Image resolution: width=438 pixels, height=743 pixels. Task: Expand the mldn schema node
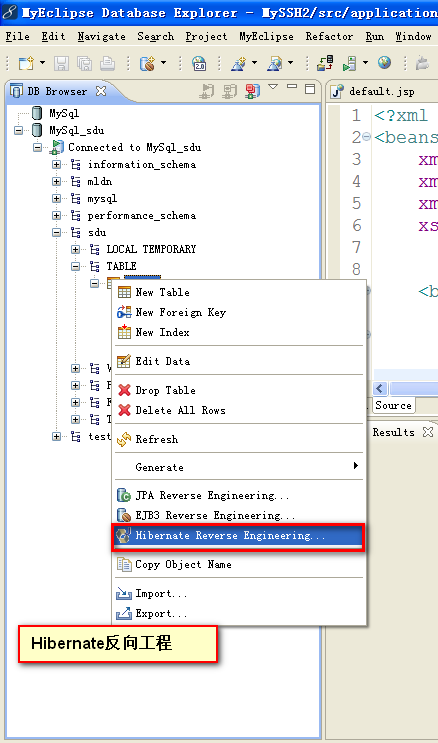coord(56,181)
